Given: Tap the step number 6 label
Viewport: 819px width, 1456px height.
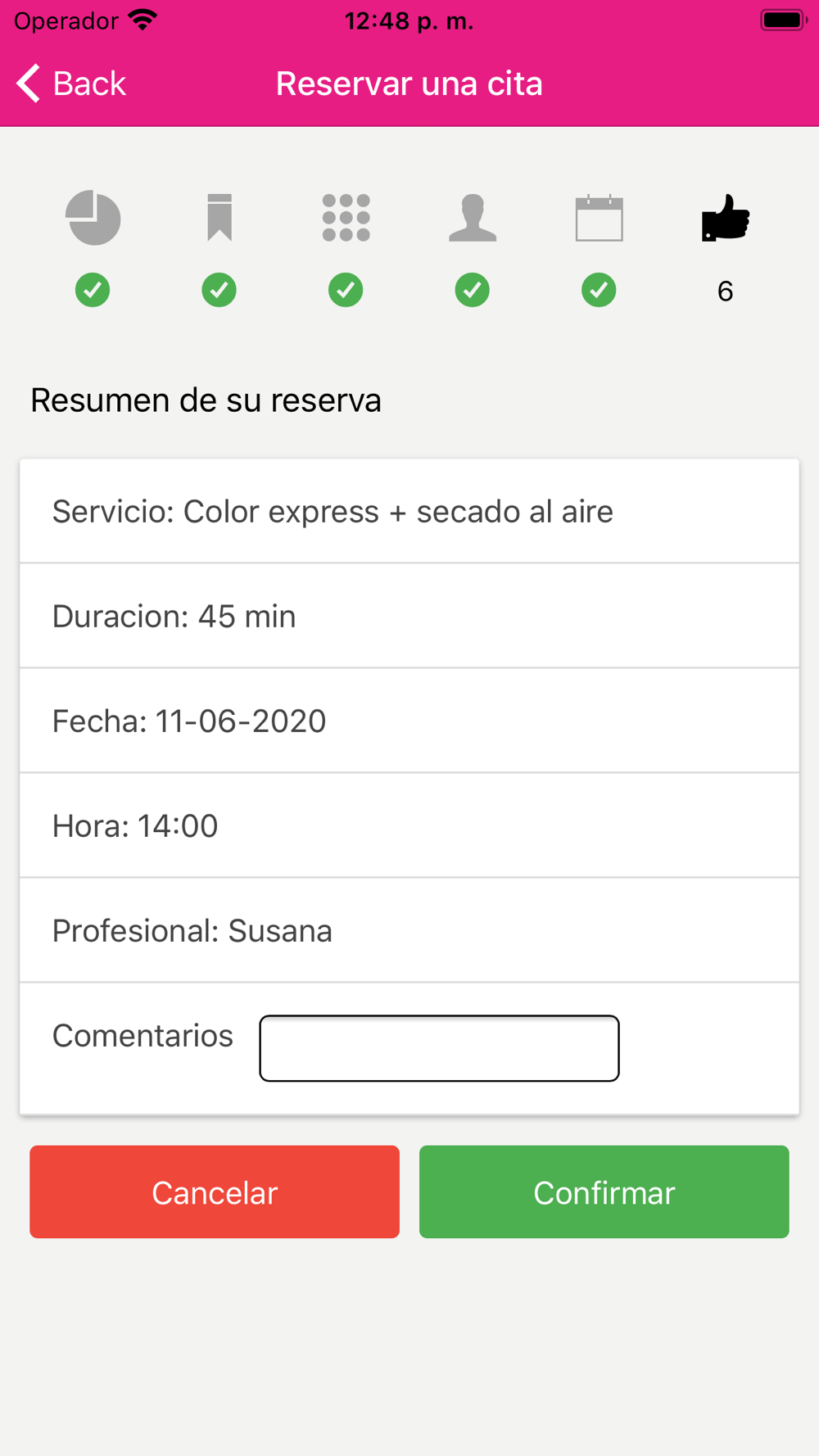Looking at the screenshot, I should [x=725, y=292].
